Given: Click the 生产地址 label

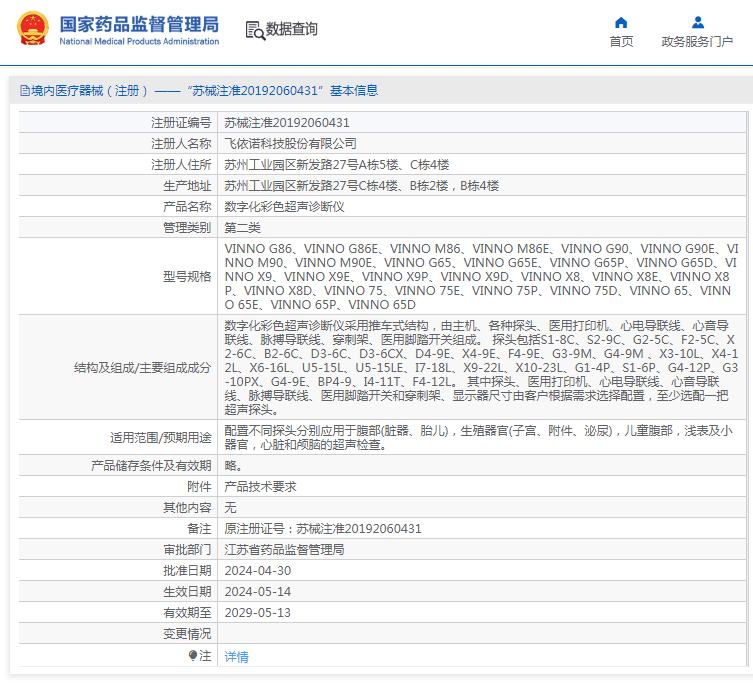Looking at the screenshot, I should [187, 186].
